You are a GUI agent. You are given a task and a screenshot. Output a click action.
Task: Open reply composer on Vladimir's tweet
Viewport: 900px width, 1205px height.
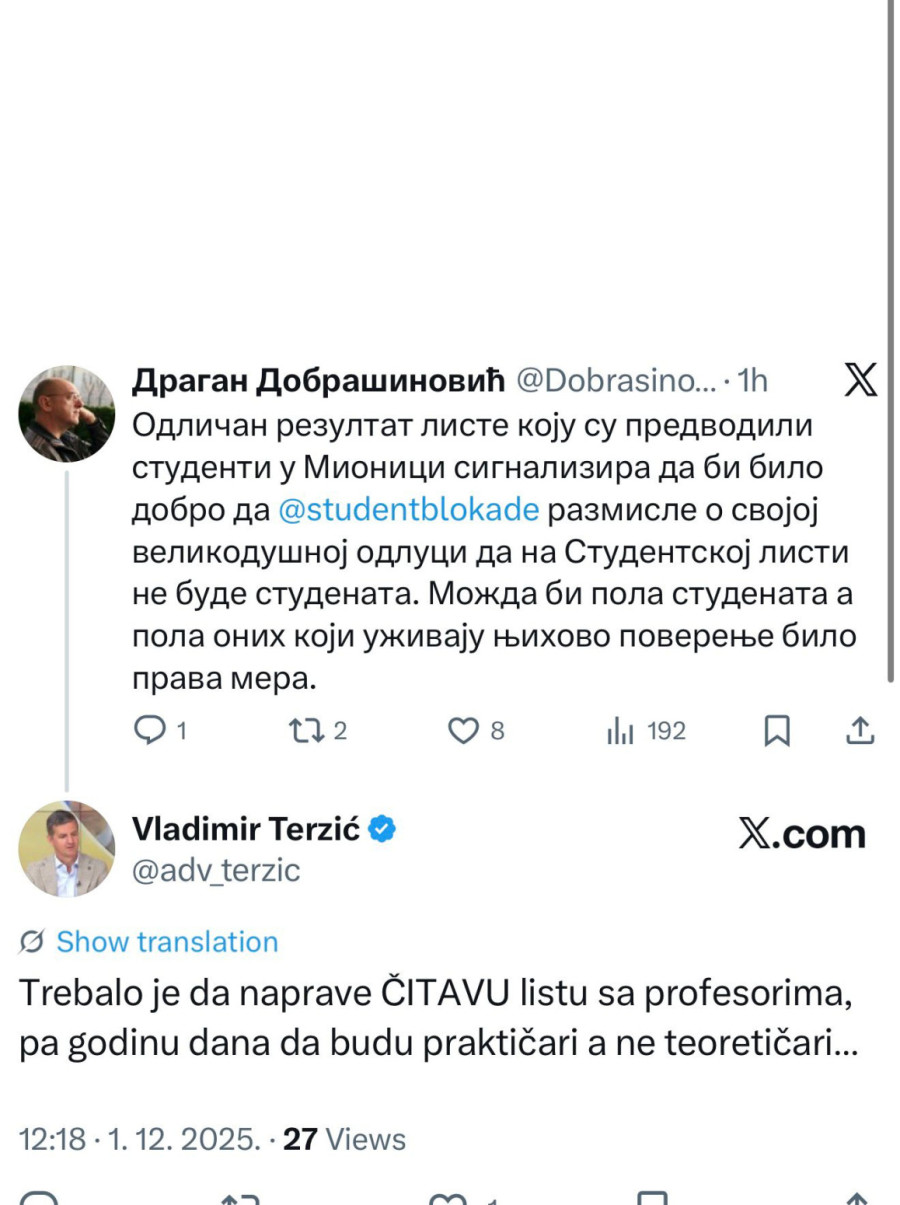tap(38, 1198)
